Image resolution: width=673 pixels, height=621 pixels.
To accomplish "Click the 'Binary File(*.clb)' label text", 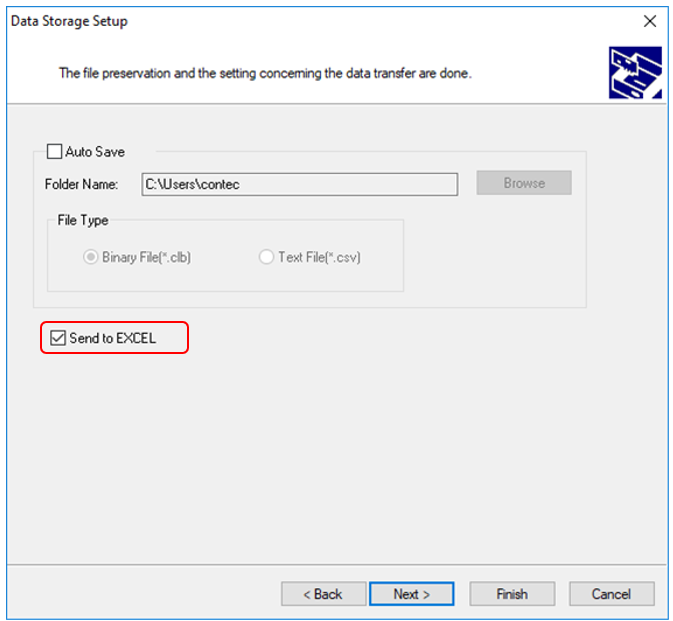I will [146, 257].
